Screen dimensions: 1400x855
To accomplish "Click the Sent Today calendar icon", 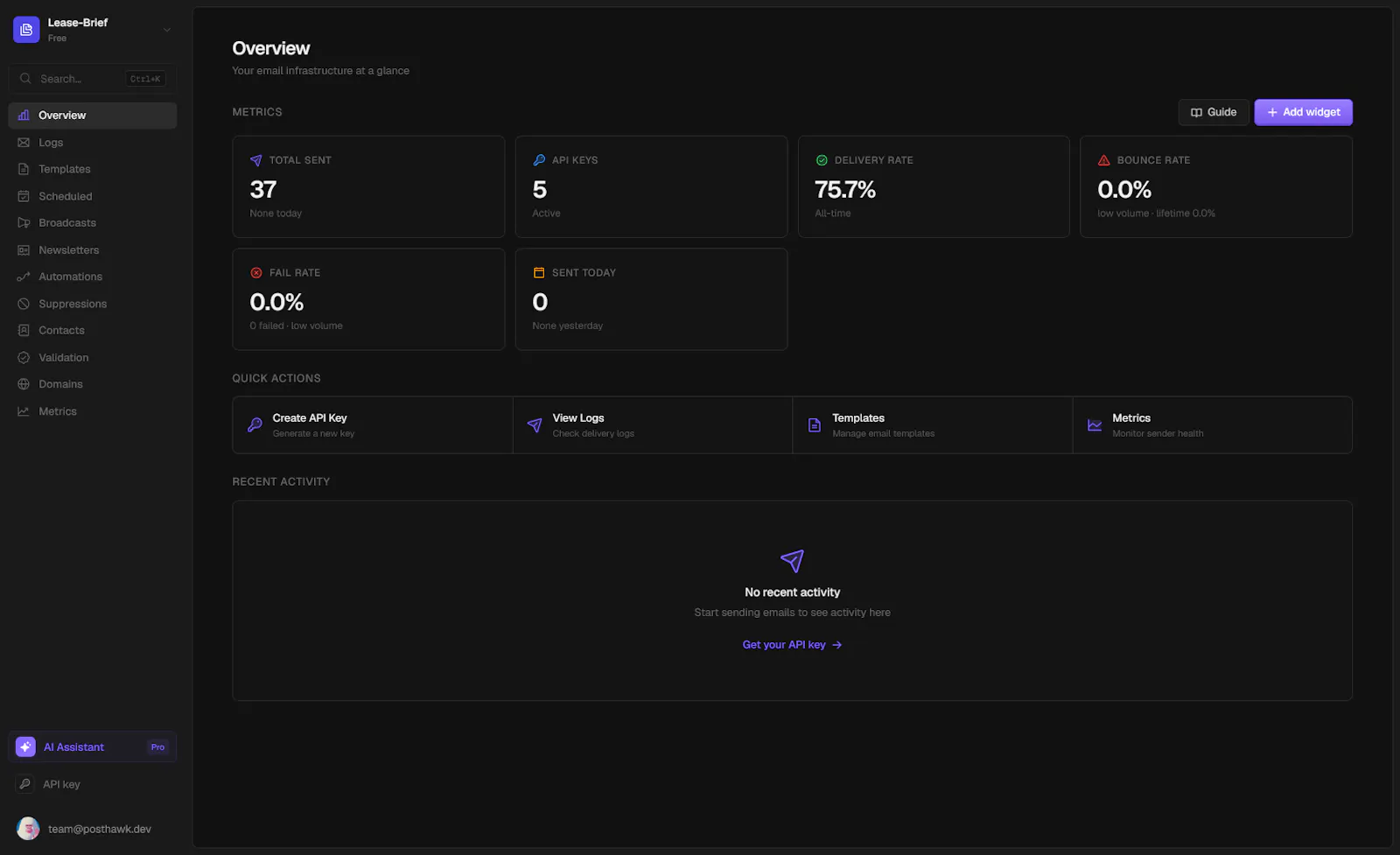I will [539, 273].
